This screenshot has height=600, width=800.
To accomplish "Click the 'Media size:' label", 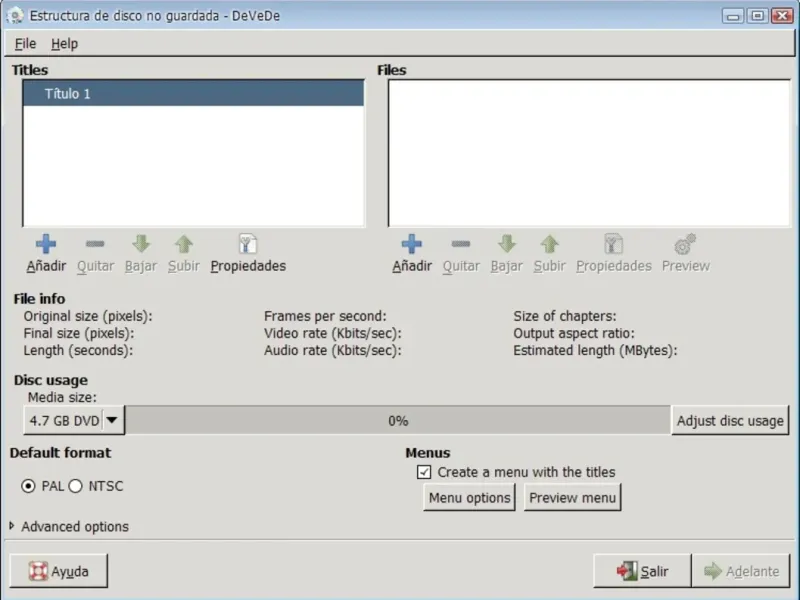I will (62, 397).
